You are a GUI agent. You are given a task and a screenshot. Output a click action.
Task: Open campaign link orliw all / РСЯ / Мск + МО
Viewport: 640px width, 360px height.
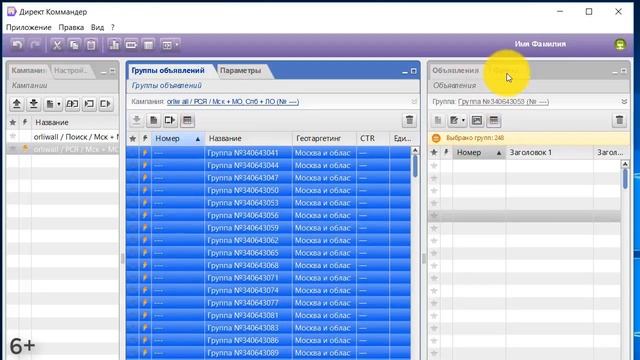coord(233,102)
